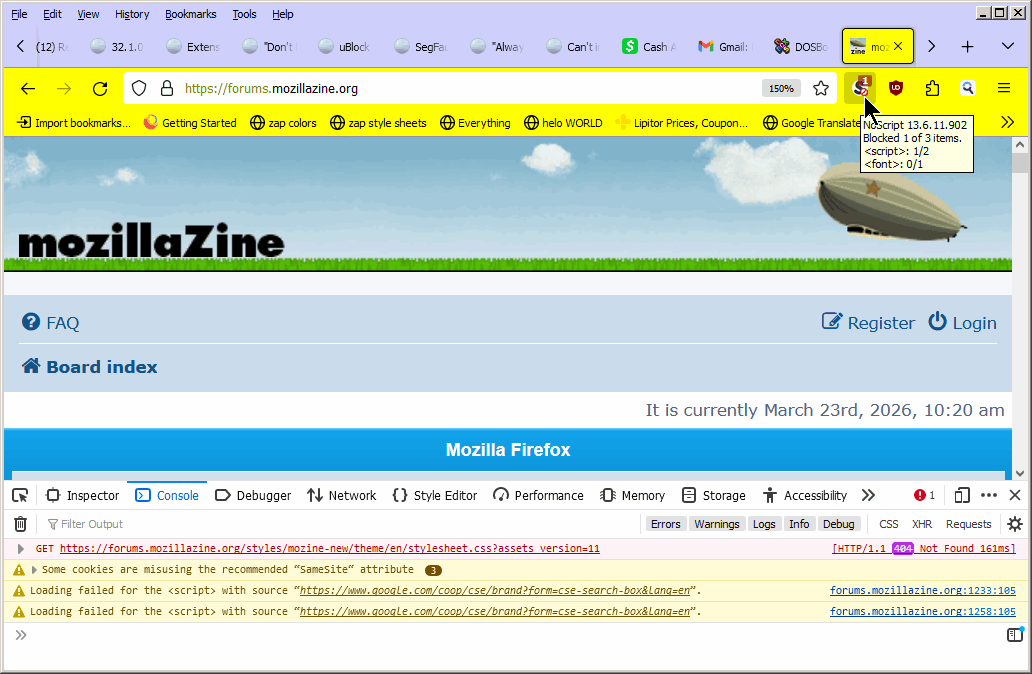Expand the SameSite cookies warning group

(x=34, y=569)
